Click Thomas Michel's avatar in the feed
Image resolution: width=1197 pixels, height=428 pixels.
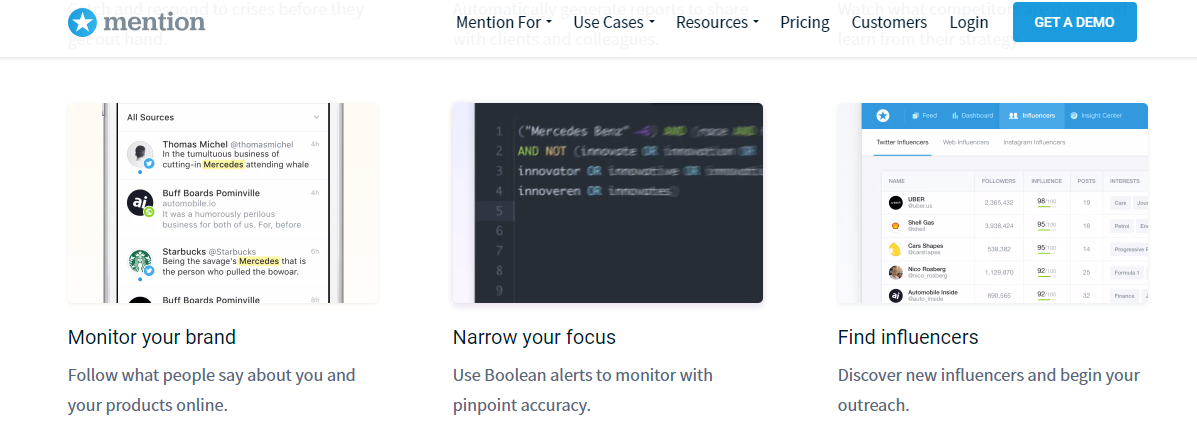140,155
